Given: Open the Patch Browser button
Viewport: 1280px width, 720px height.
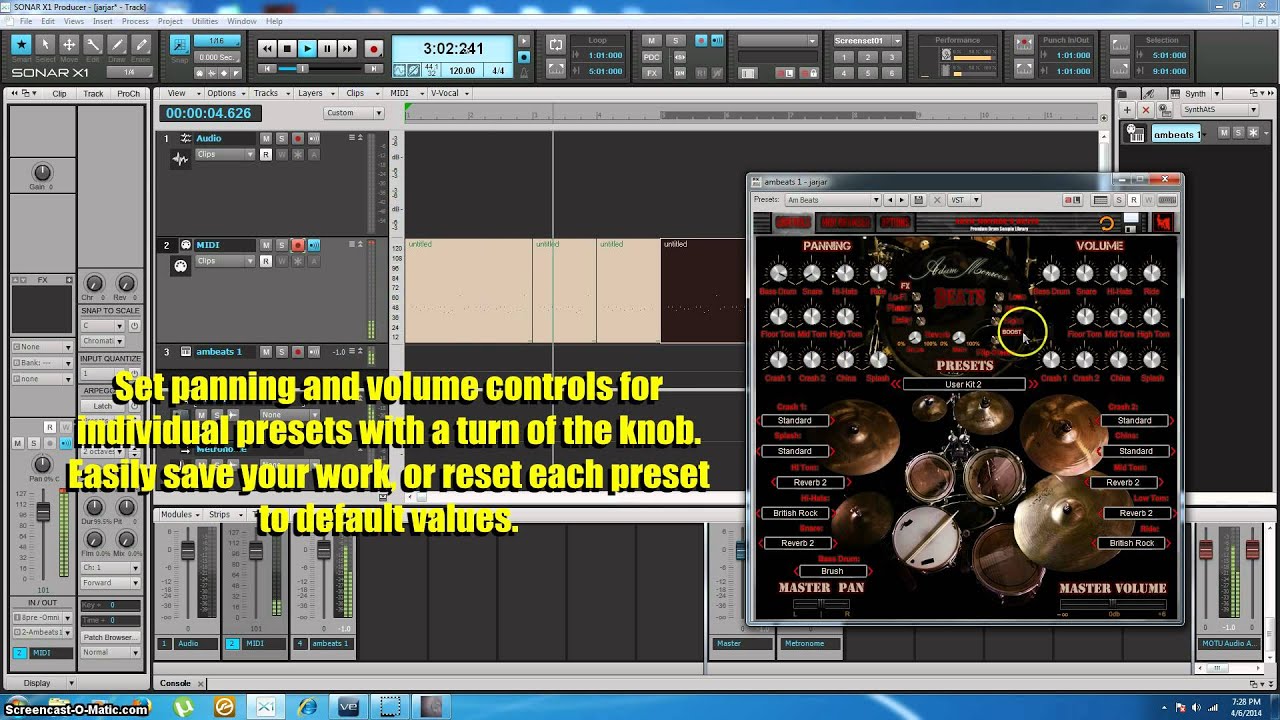Looking at the screenshot, I should (110, 637).
